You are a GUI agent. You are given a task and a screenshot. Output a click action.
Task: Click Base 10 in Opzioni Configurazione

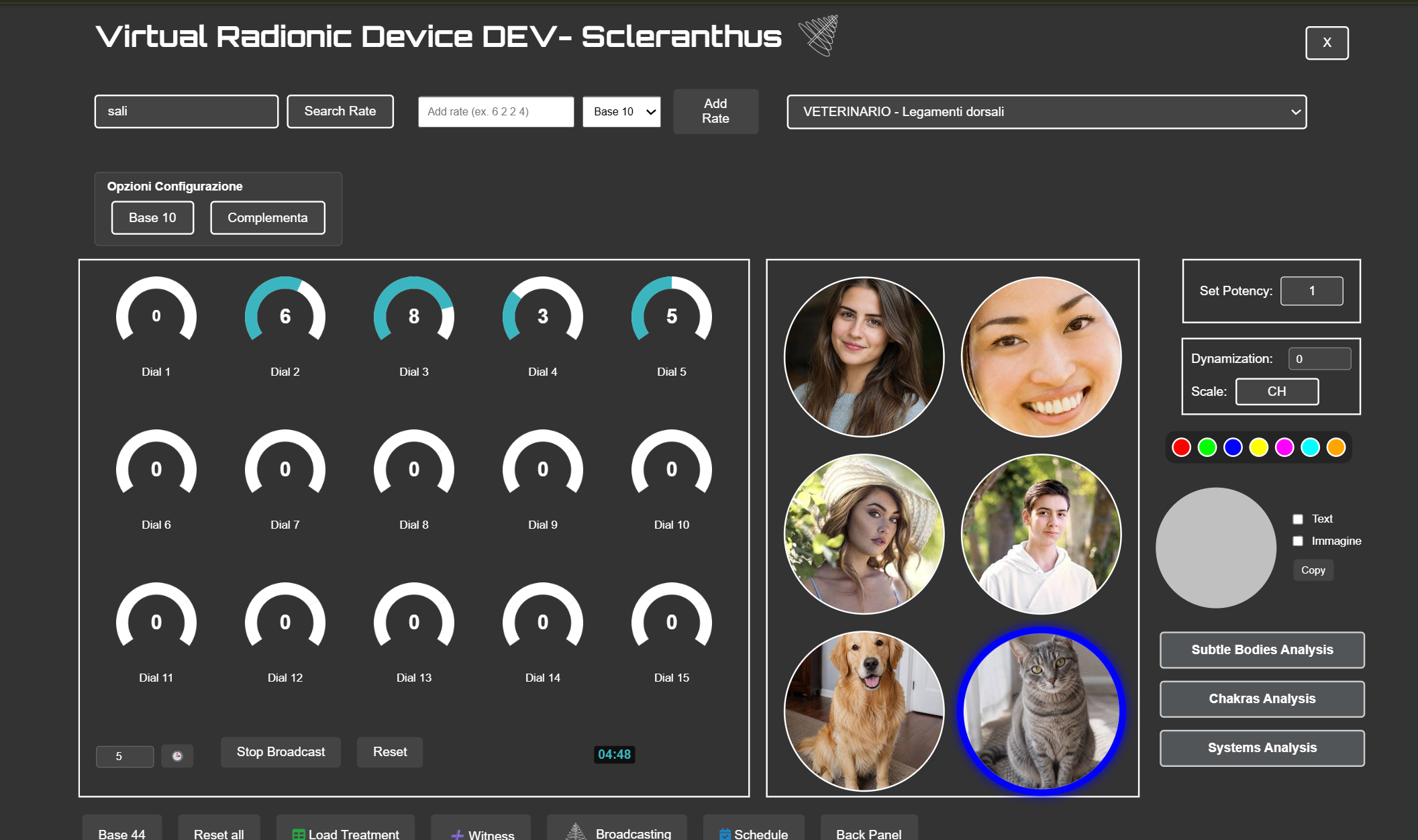point(152,217)
